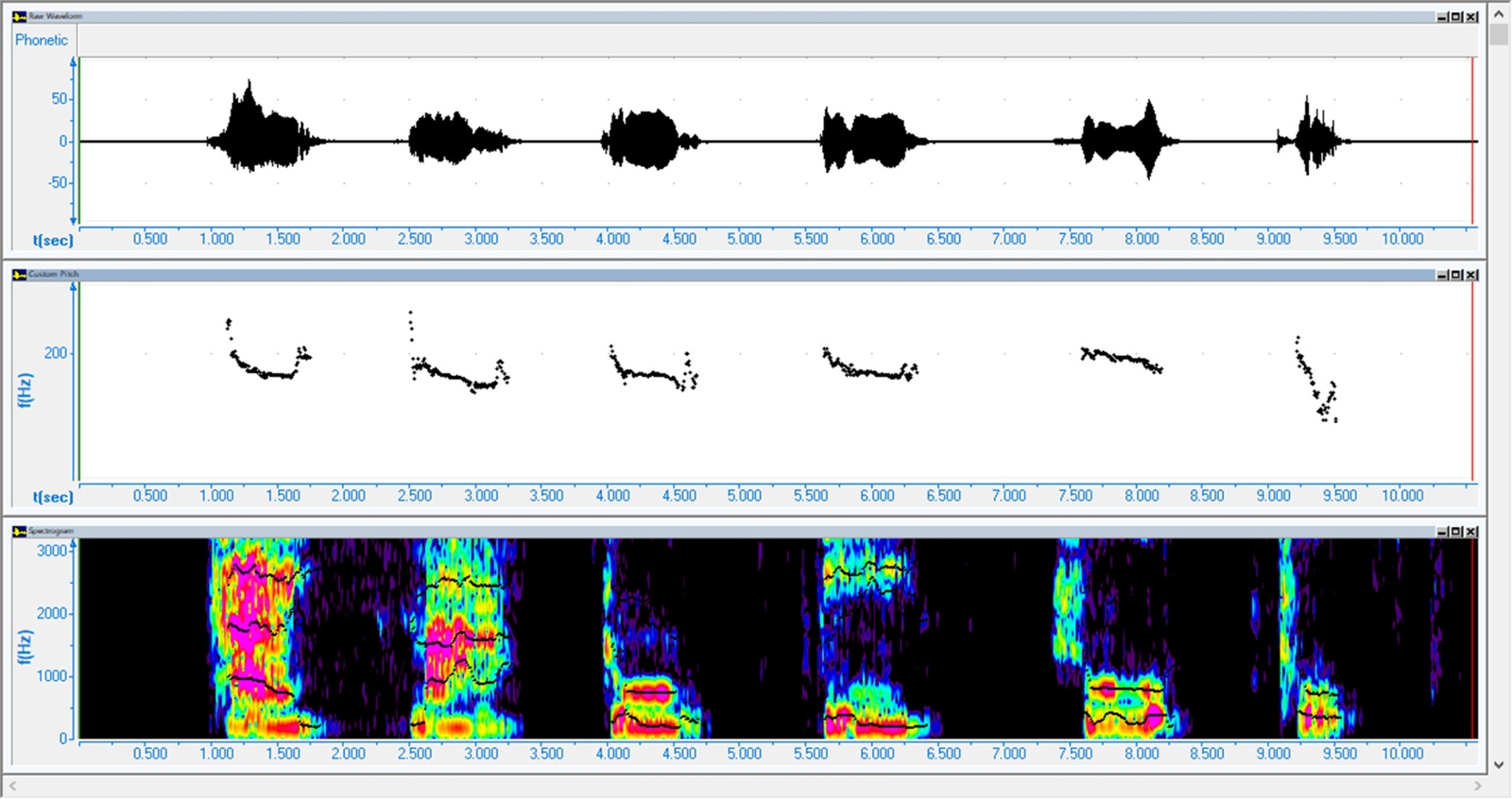The image size is (1512, 799).
Task: Close the Spectrogram graph window
Action: (1471, 532)
